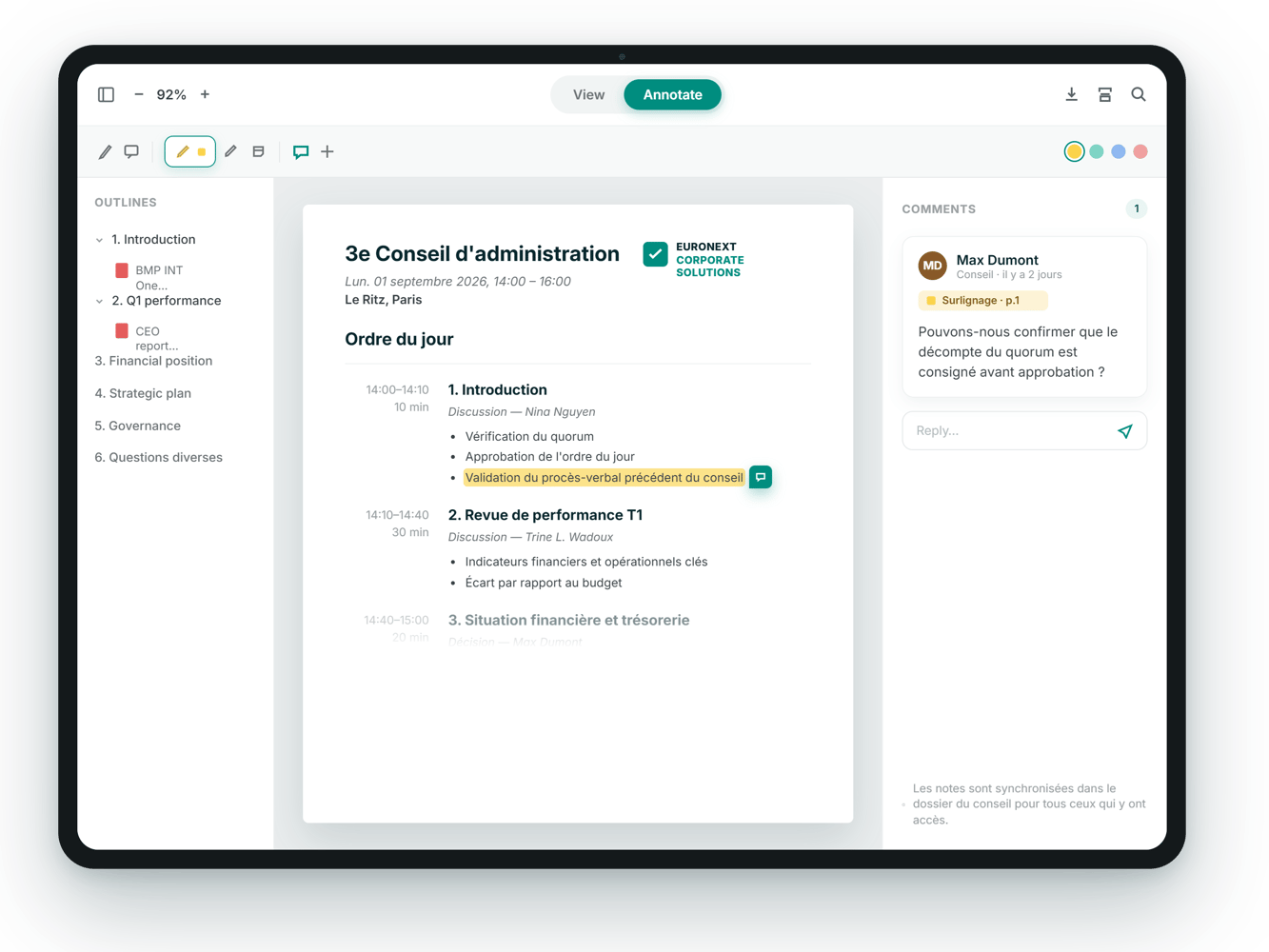Viewport: 1269px width, 952px height.
Task: Click the teal comment bubble tool
Action: (x=301, y=151)
